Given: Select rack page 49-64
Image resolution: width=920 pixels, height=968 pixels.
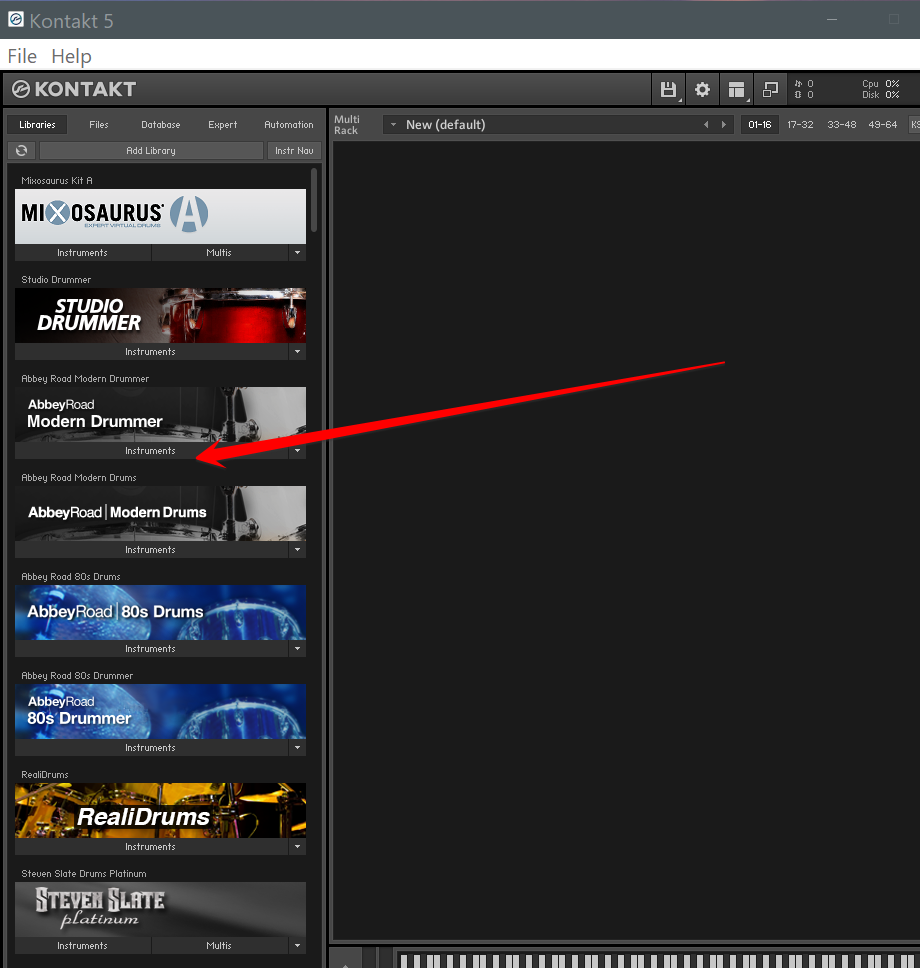Looking at the screenshot, I should [x=882, y=125].
